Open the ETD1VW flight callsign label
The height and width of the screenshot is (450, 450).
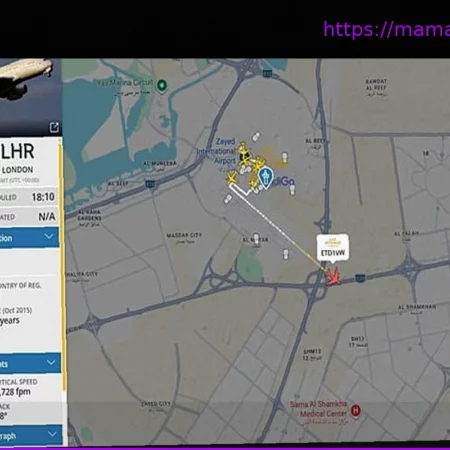click(x=332, y=248)
